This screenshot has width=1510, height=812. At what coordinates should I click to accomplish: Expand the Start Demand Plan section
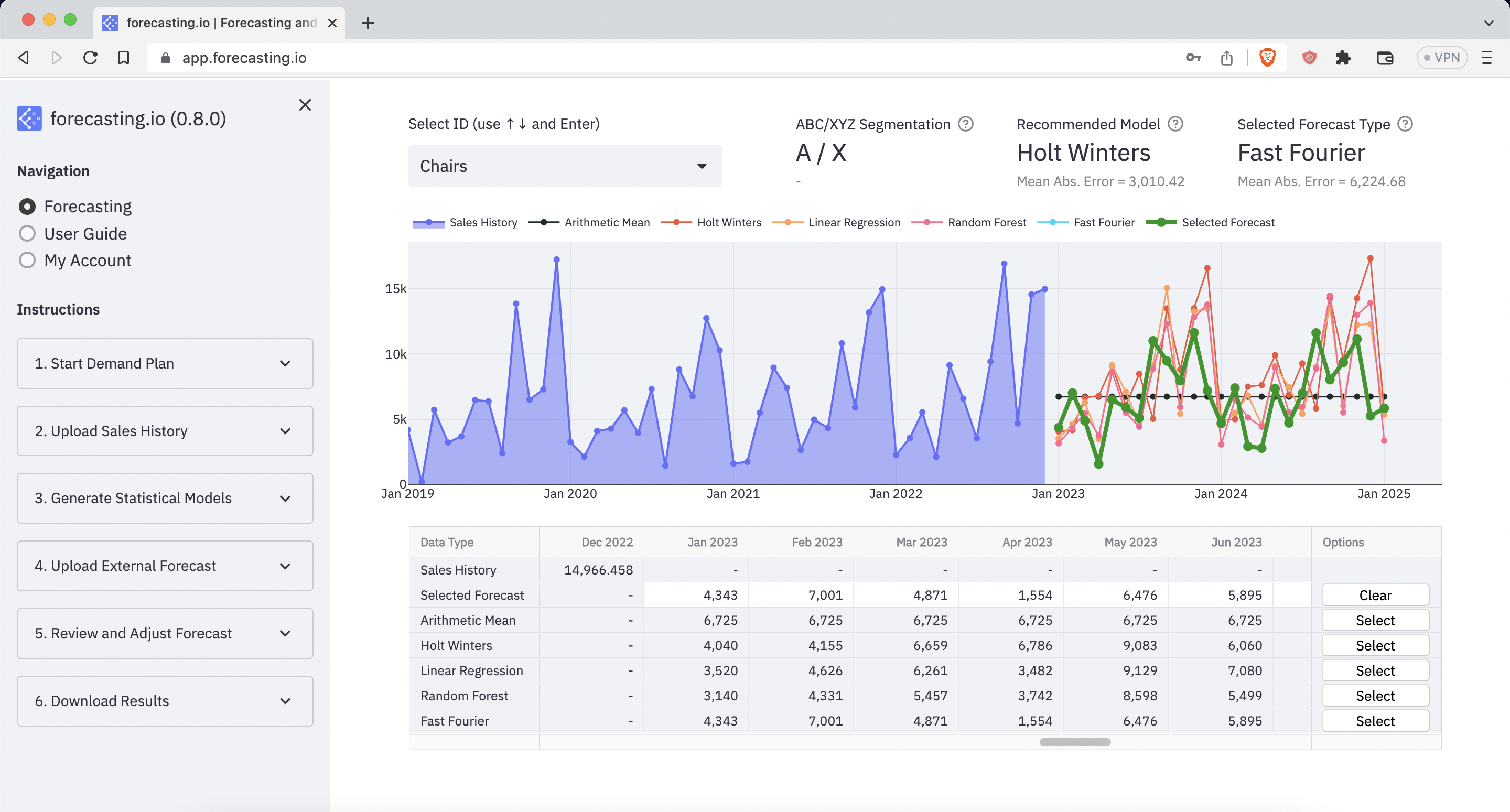click(165, 363)
